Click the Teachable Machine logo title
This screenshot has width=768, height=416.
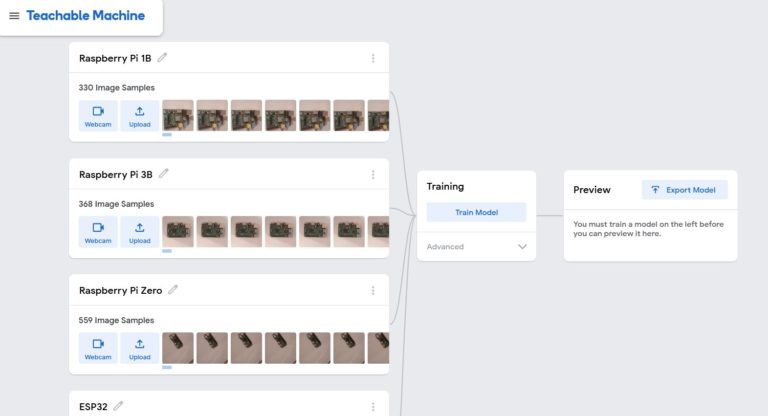[x=86, y=16]
